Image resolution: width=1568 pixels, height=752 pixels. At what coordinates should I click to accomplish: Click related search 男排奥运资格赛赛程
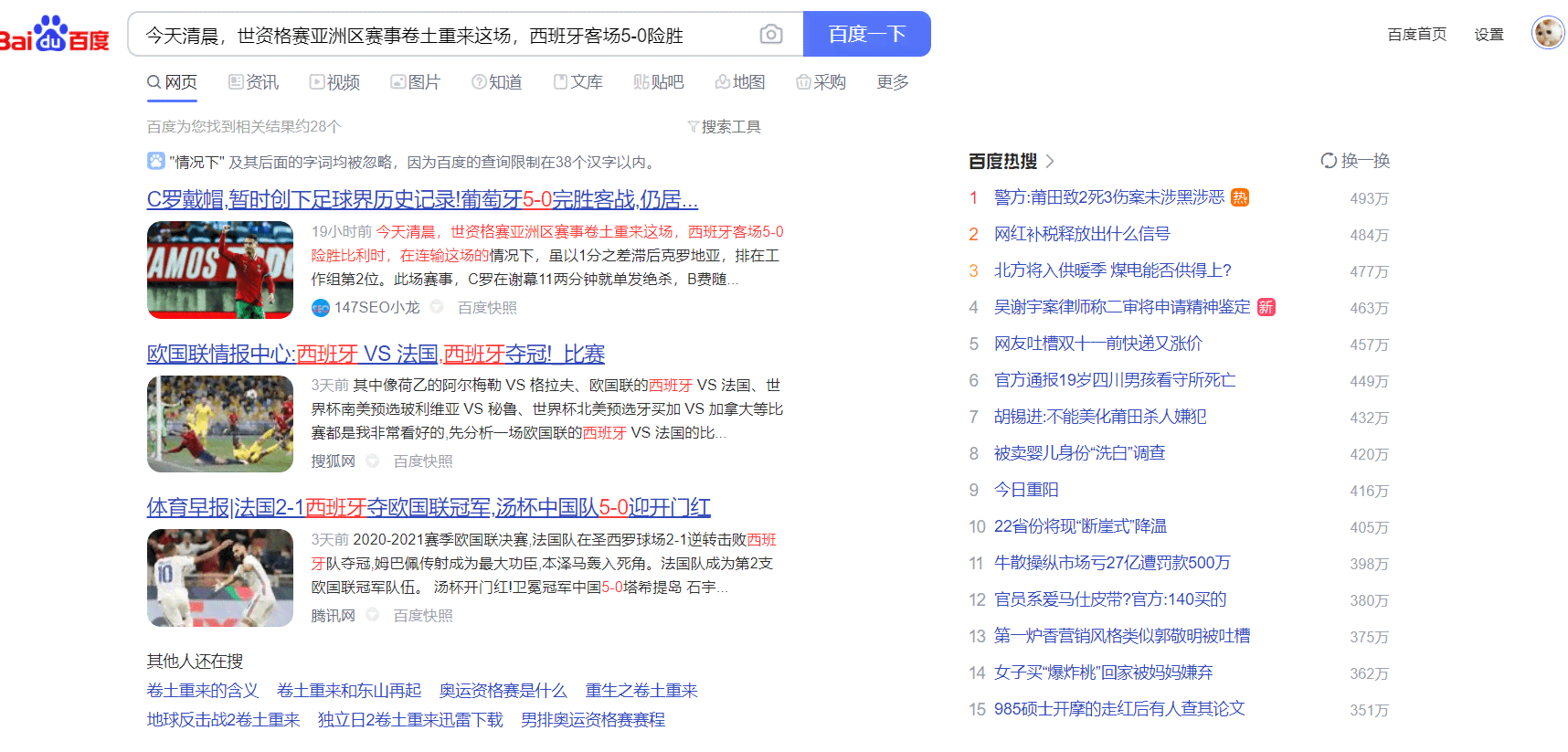click(x=593, y=720)
